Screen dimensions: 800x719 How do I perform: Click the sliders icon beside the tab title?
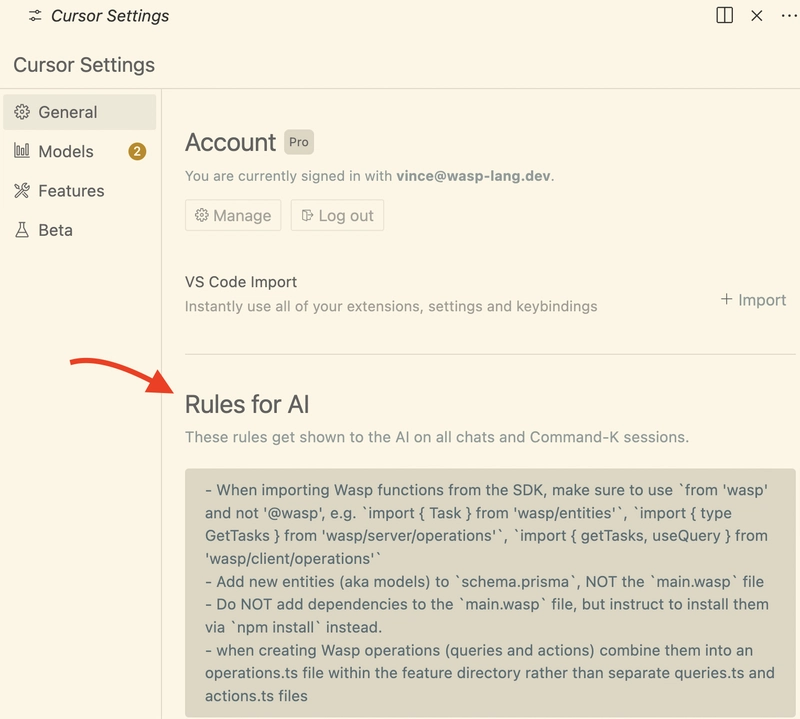pos(35,16)
